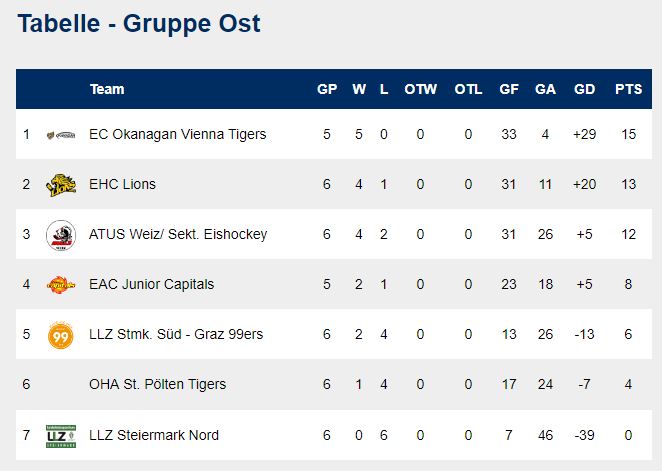Open EAC Junior Capitals team page
Screen dimensions: 662x471
(x=152, y=284)
